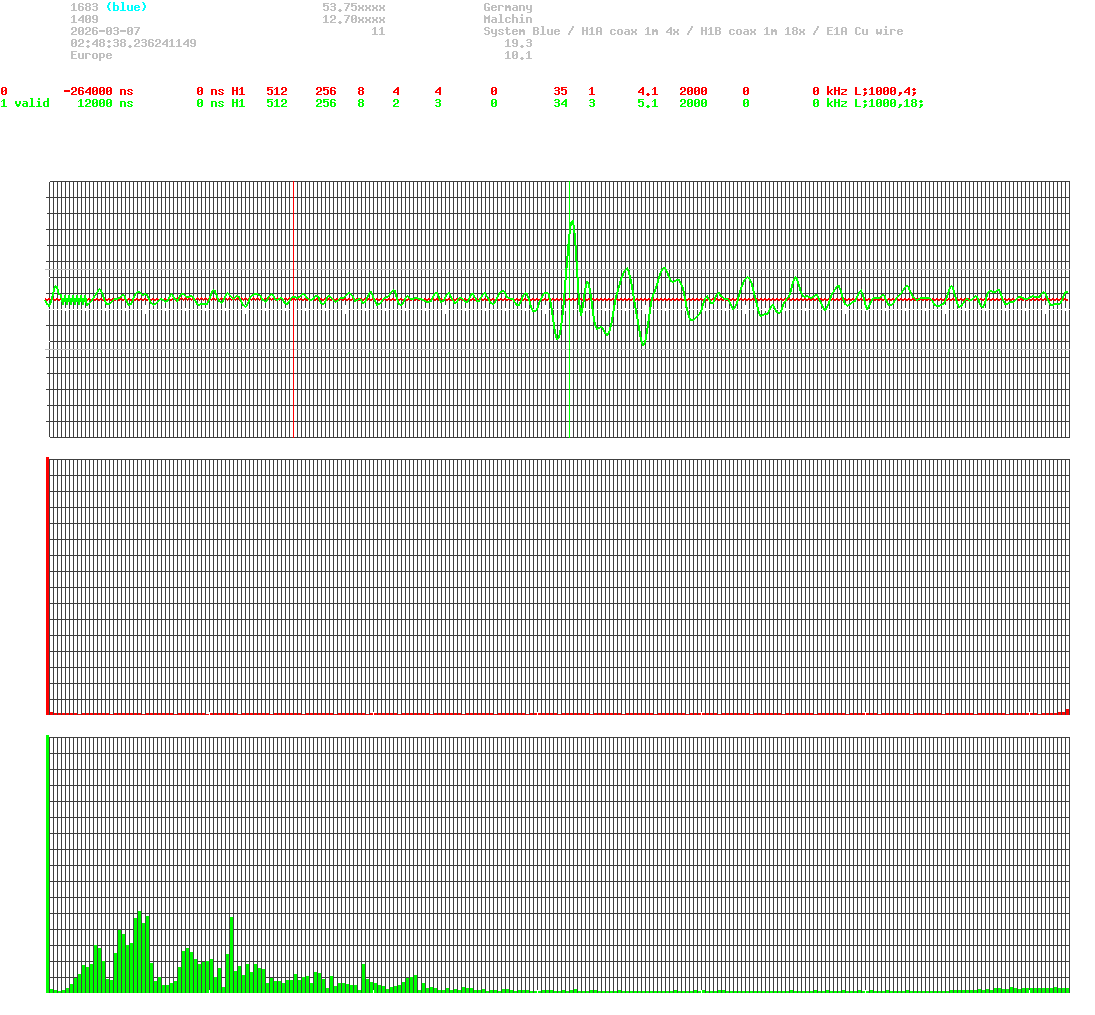Screen dimensions: 1095x1015
Task: Click the Sampling column header
Action: tap(707, 79)
